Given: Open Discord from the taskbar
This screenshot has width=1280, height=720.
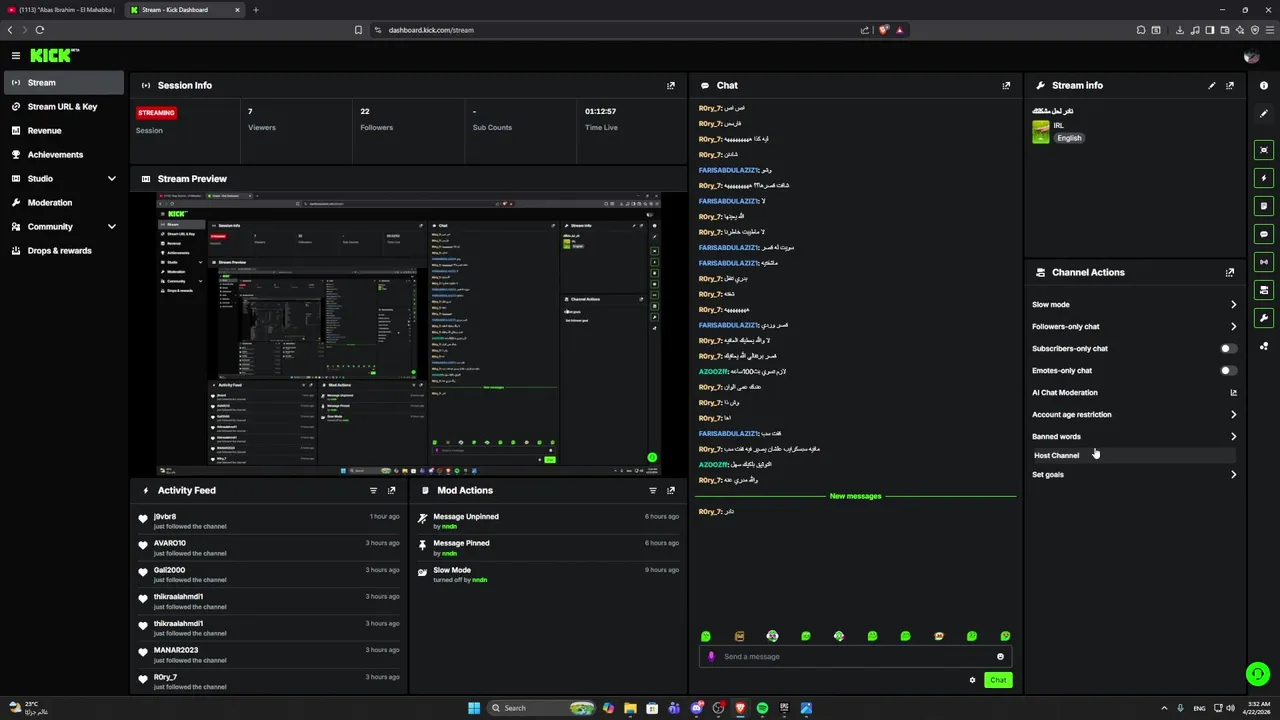Looking at the screenshot, I should (x=696, y=708).
